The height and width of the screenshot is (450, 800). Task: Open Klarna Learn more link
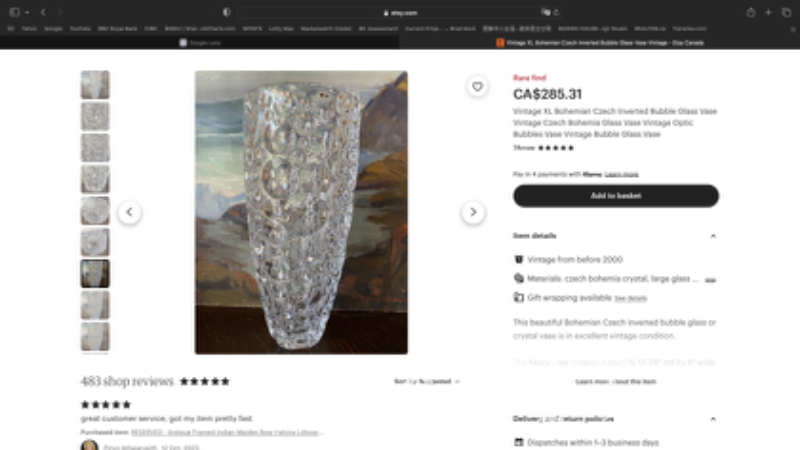coord(621,174)
